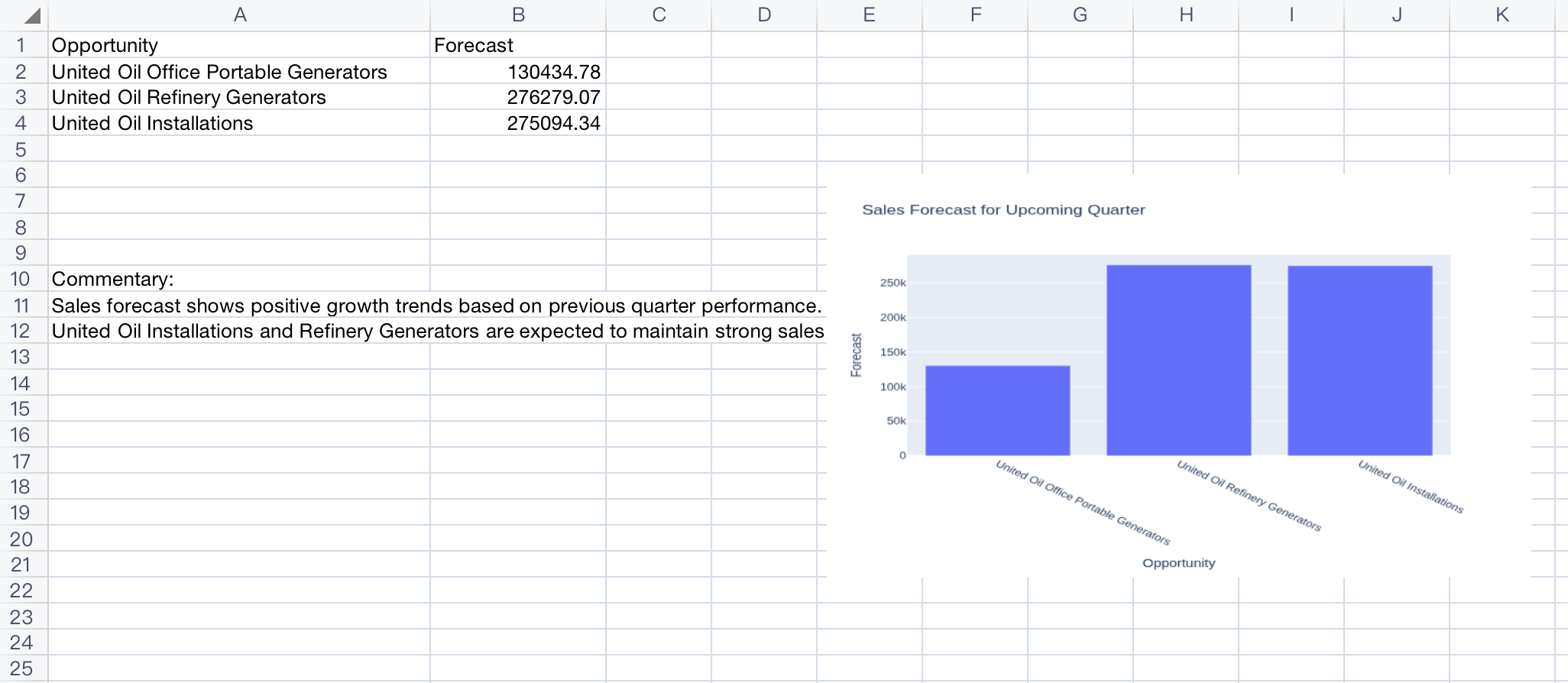Select column H header

point(1186,15)
